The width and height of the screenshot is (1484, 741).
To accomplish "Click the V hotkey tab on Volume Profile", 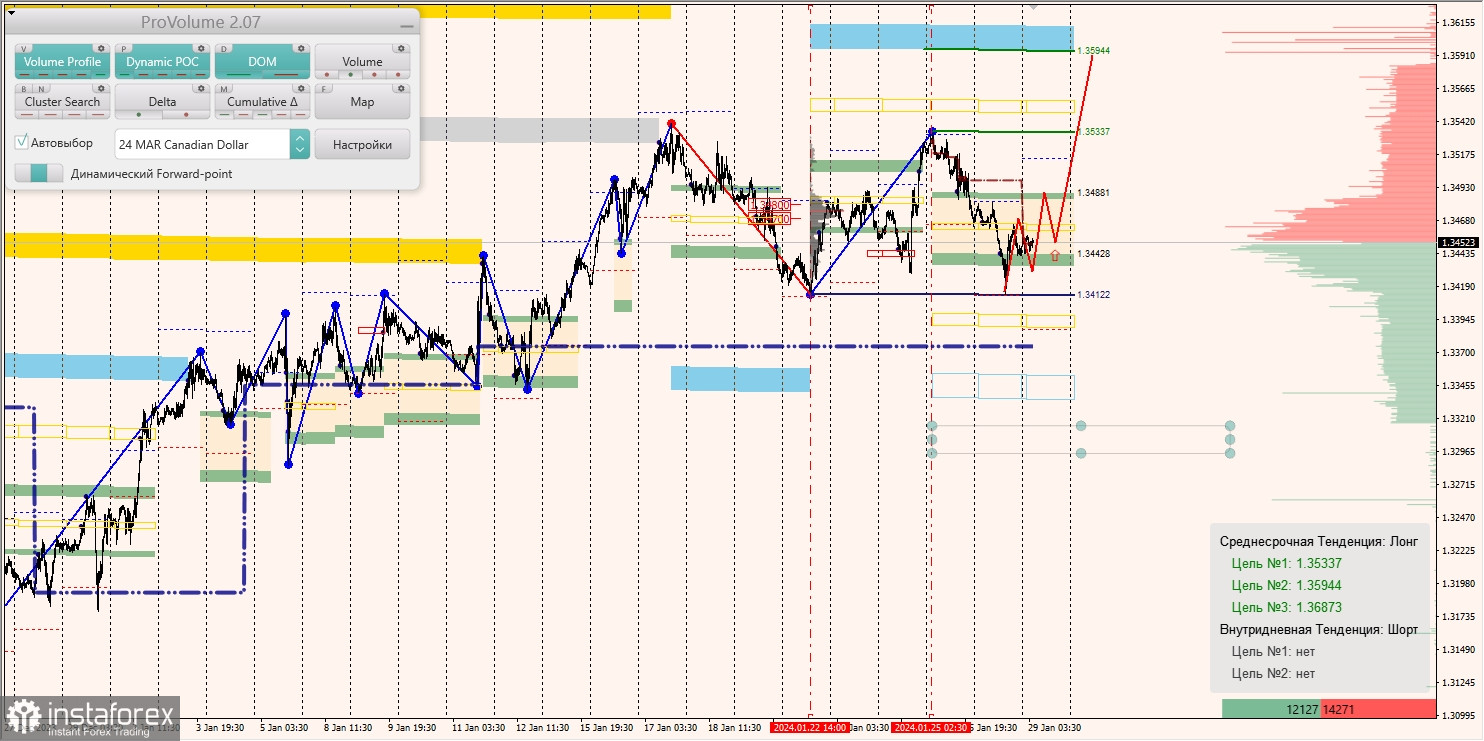I will pos(22,48).
